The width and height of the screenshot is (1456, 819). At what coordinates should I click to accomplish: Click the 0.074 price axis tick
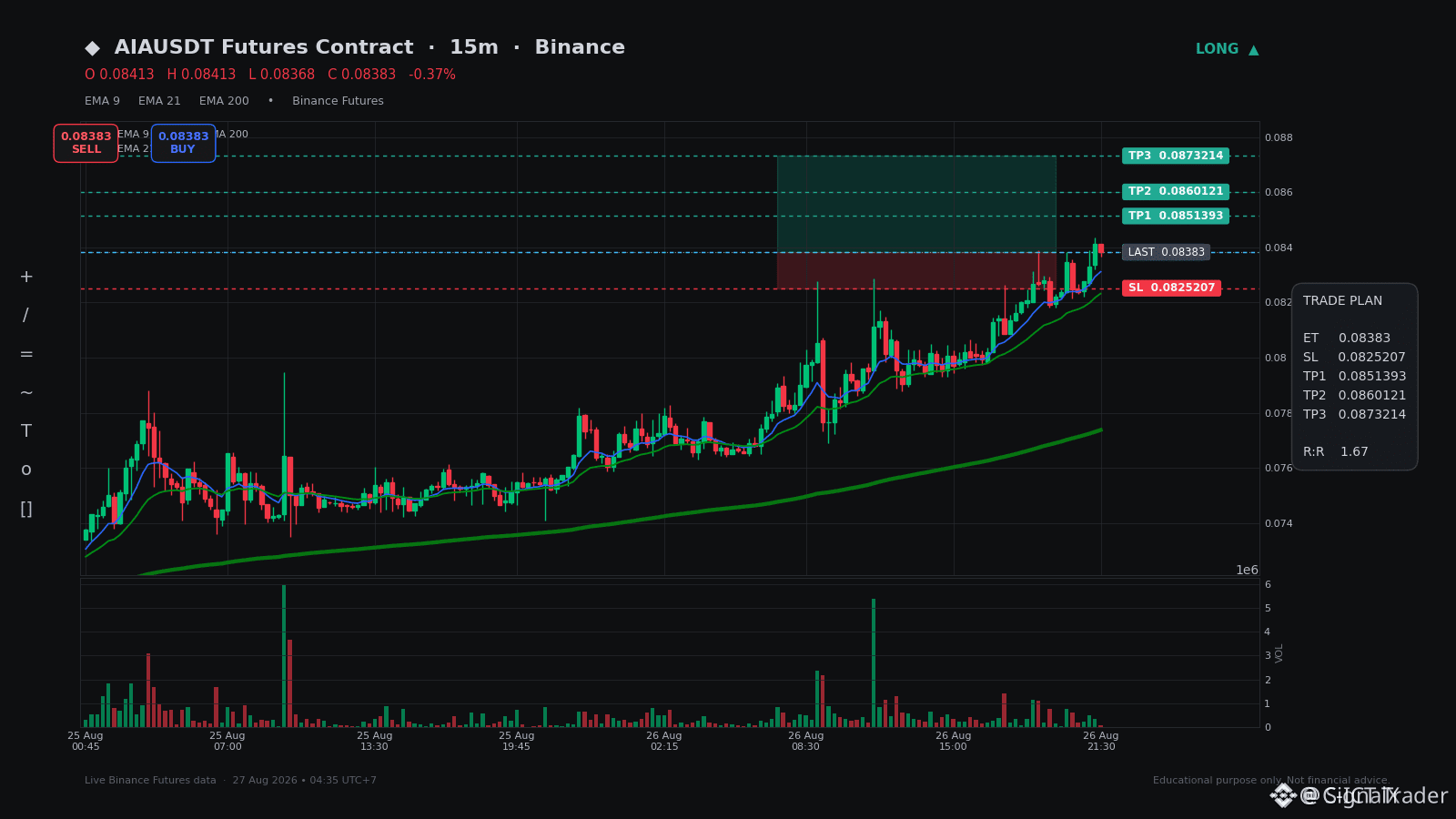coord(1279,524)
